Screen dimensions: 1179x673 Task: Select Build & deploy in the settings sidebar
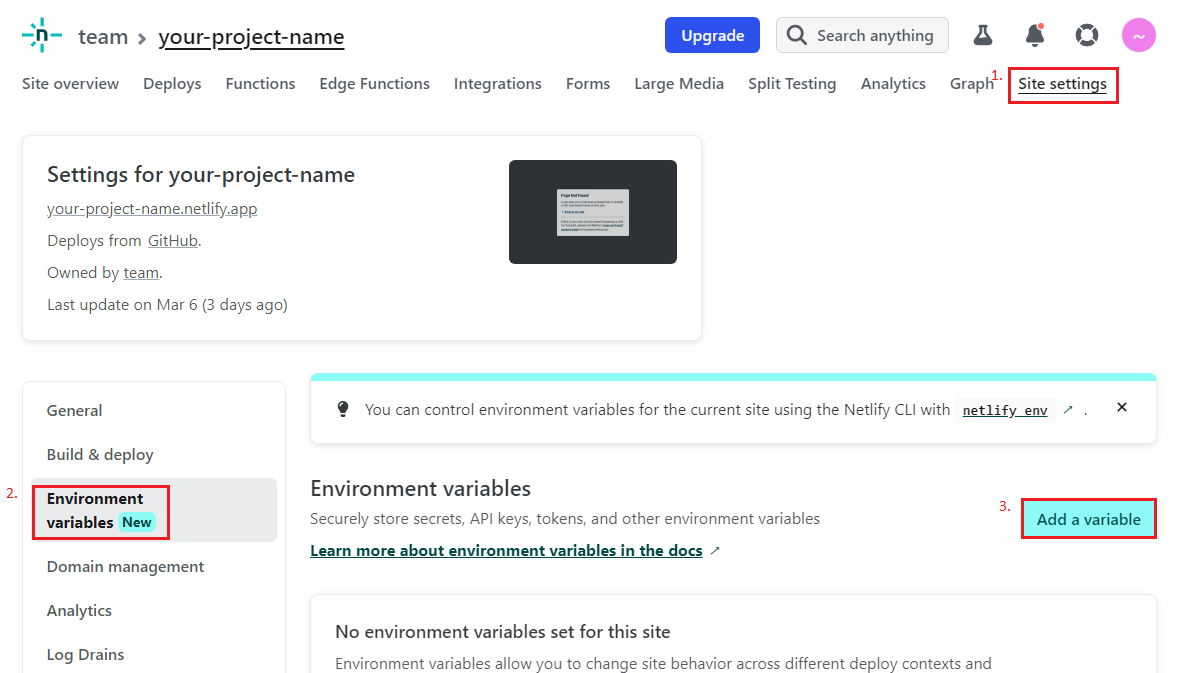100,454
